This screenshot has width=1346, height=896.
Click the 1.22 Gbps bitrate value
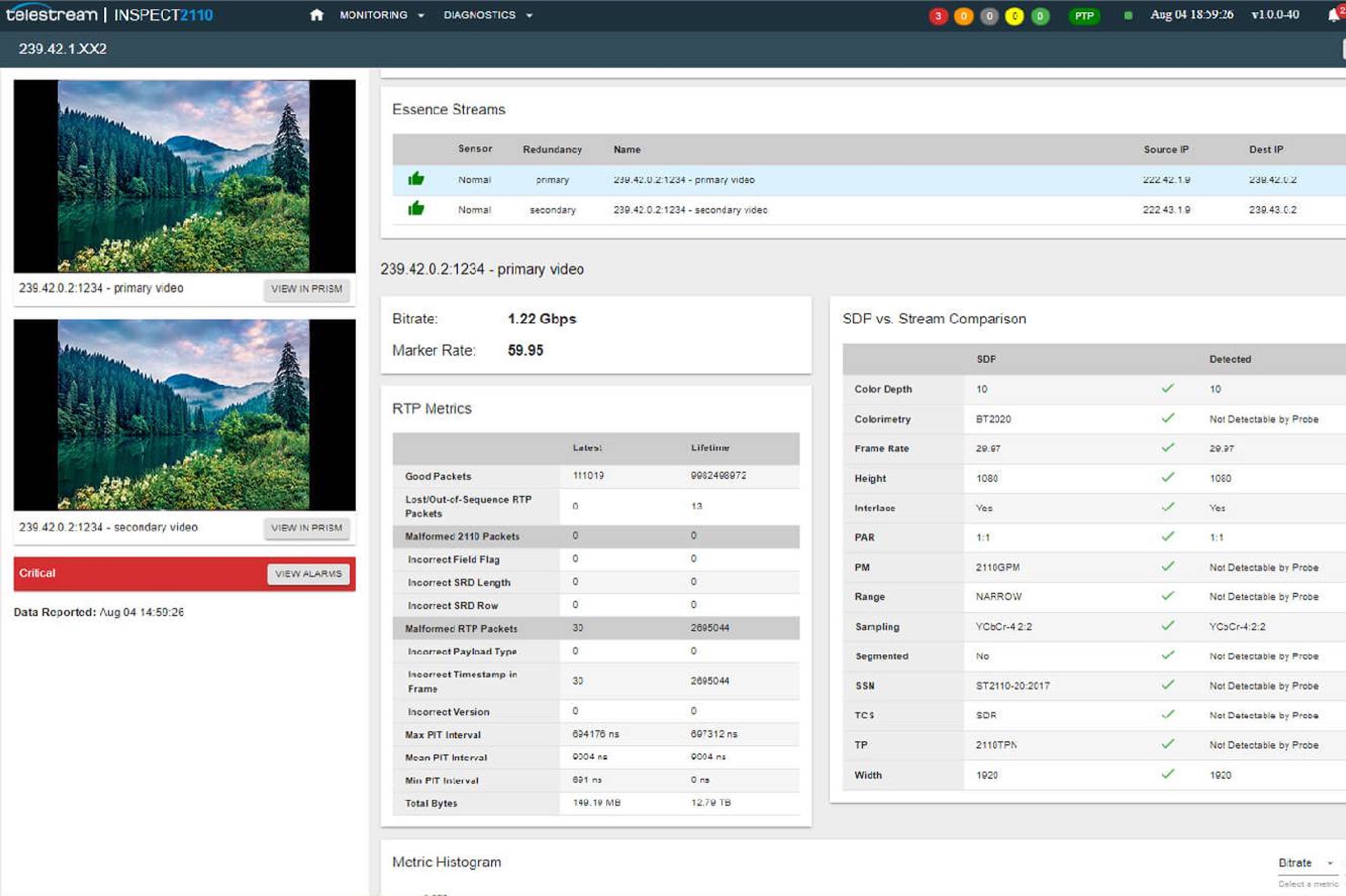(x=542, y=319)
